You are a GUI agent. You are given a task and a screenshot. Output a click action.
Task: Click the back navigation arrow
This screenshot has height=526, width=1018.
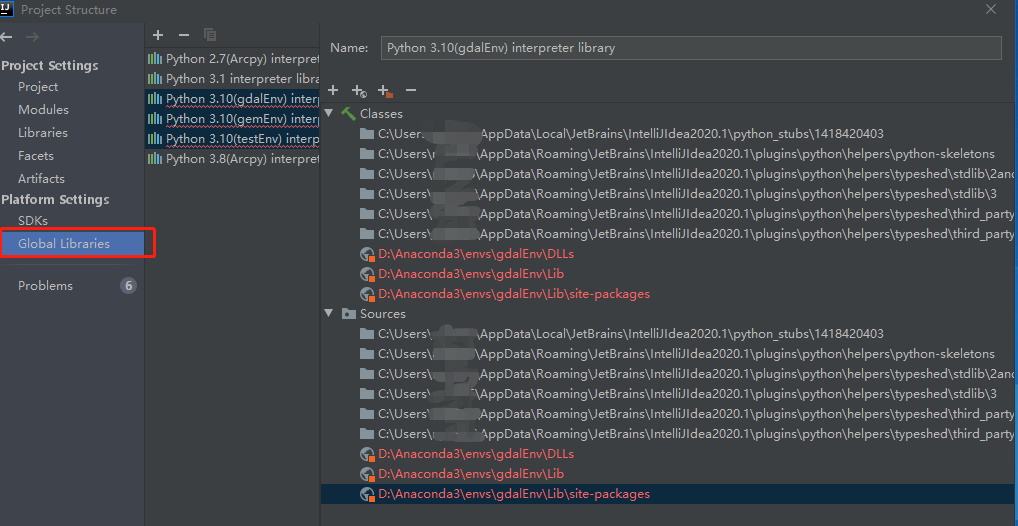pos(6,37)
